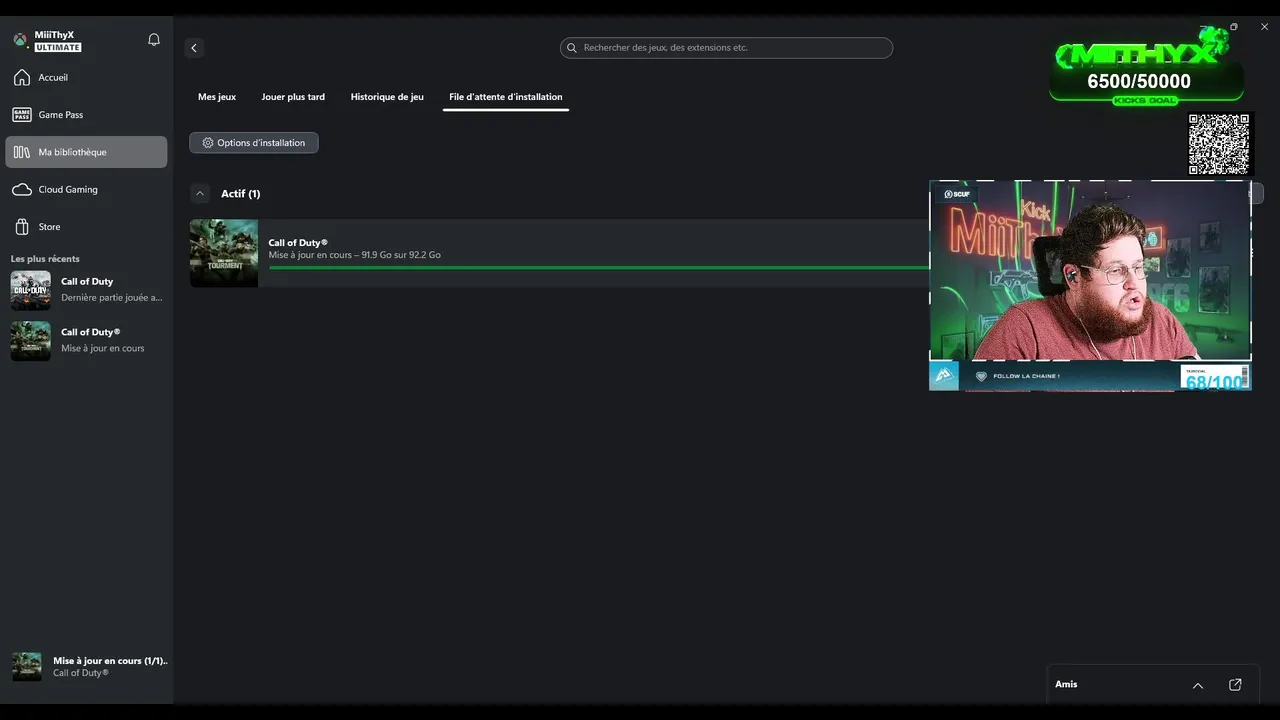Click the Store bag icon
The image size is (1280, 720).
tap(21, 227)
